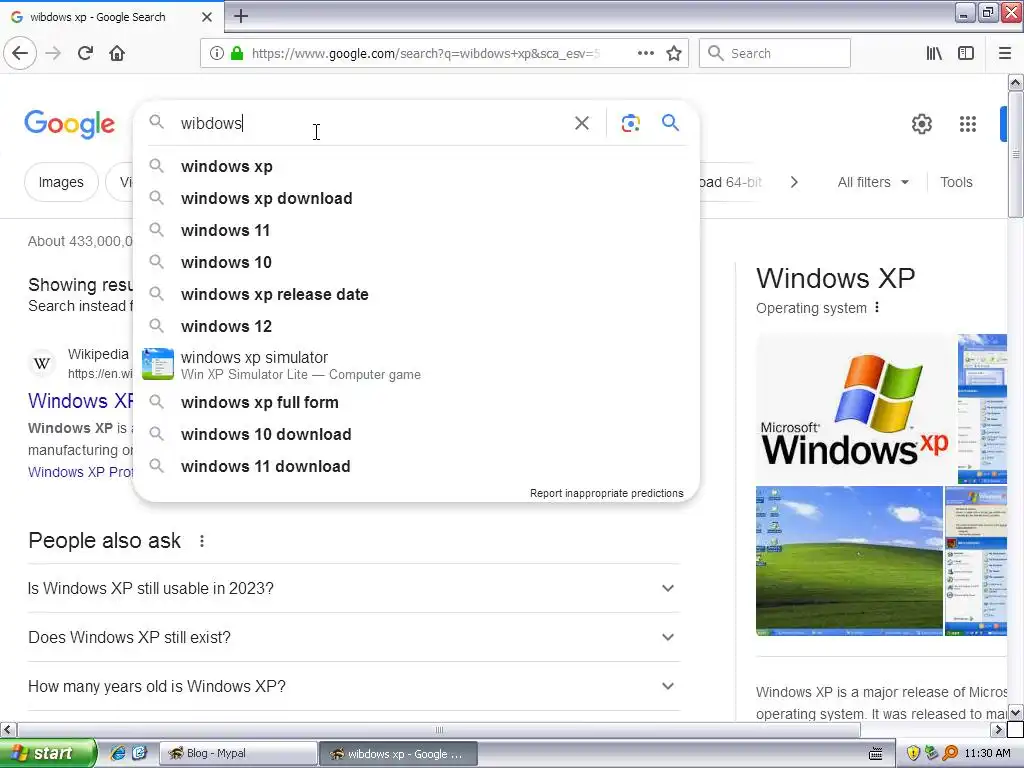Click the green padlock security icon
Image resolution: width=1024 pixels, height=768 pixels.
(237, 53)
